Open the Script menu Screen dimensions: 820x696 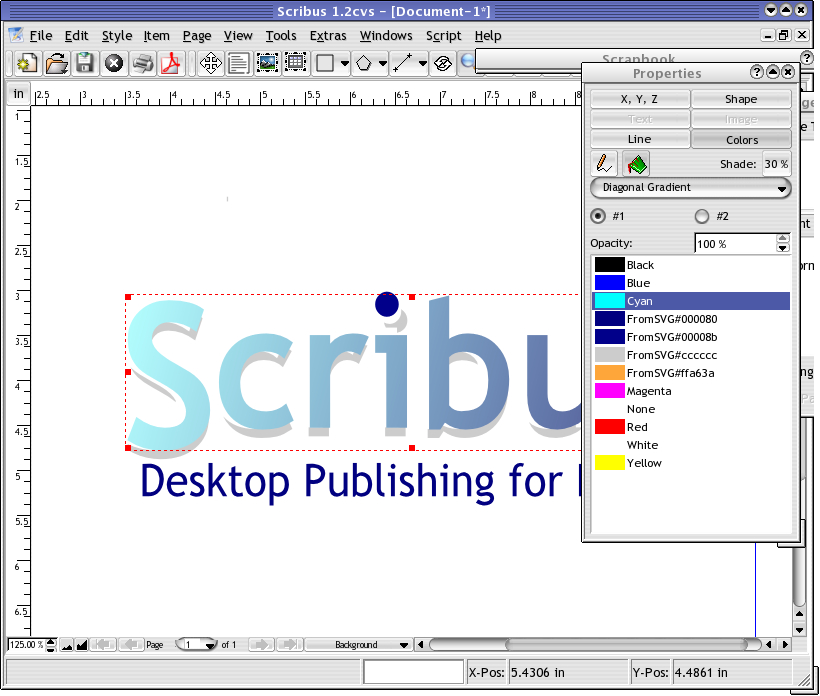point(443,36)
